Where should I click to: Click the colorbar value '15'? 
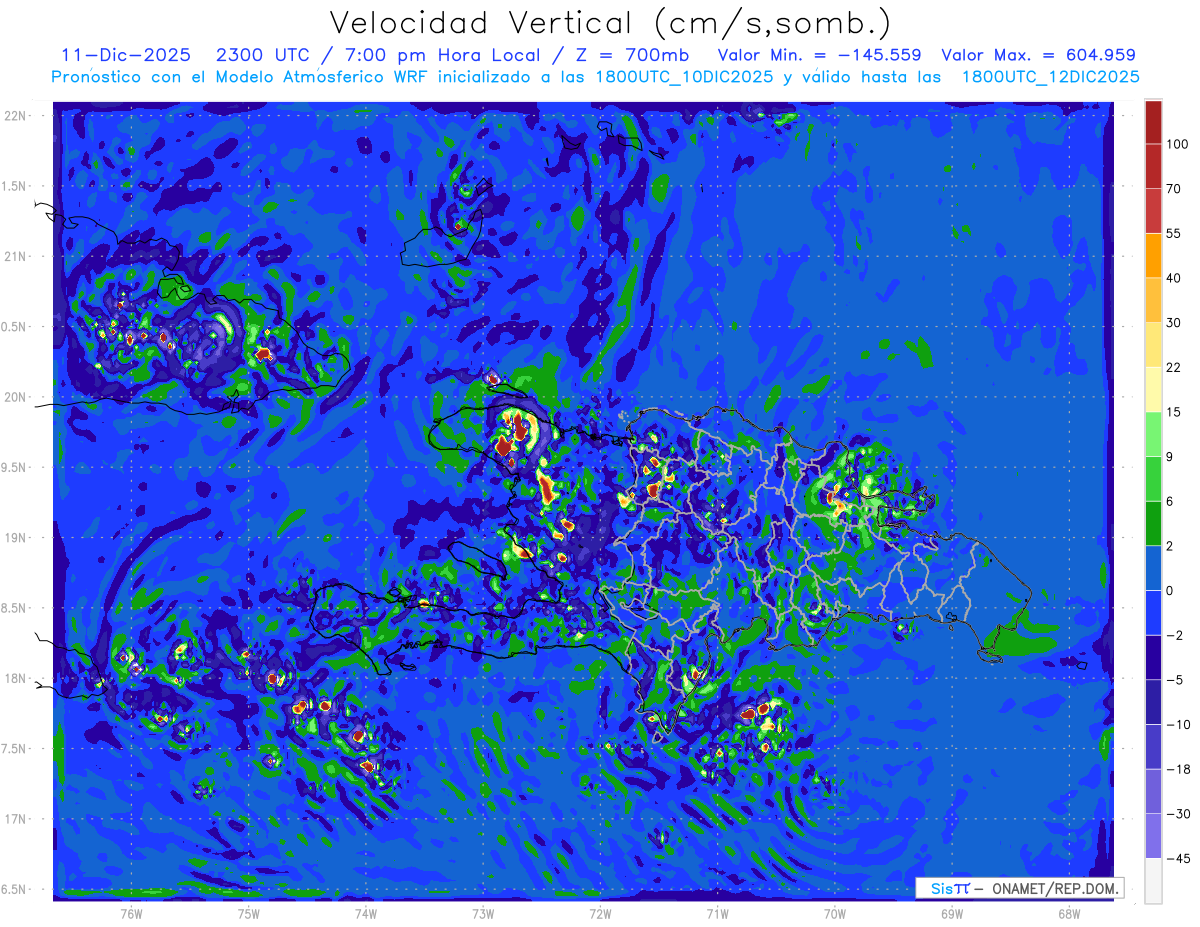1174,412
